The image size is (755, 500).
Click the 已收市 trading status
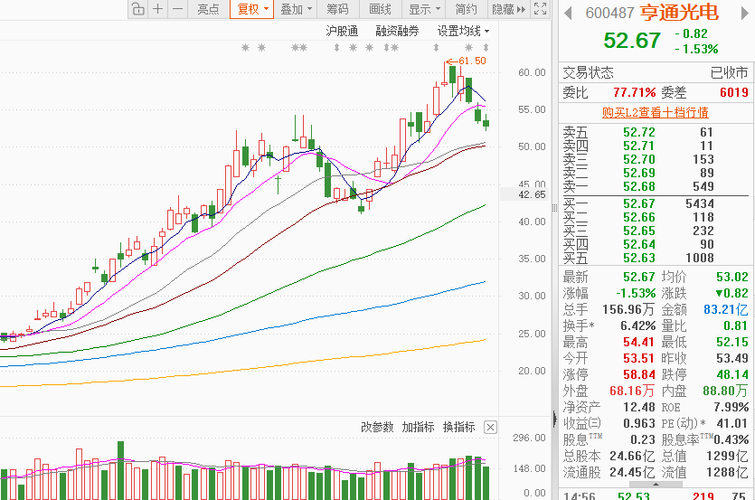click(729, 73)
